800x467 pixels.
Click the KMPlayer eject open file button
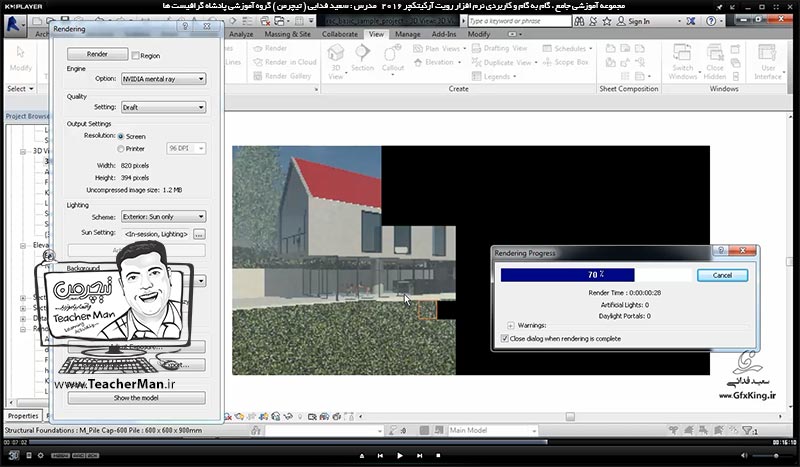pyautogui.click(x=362, y=456)
